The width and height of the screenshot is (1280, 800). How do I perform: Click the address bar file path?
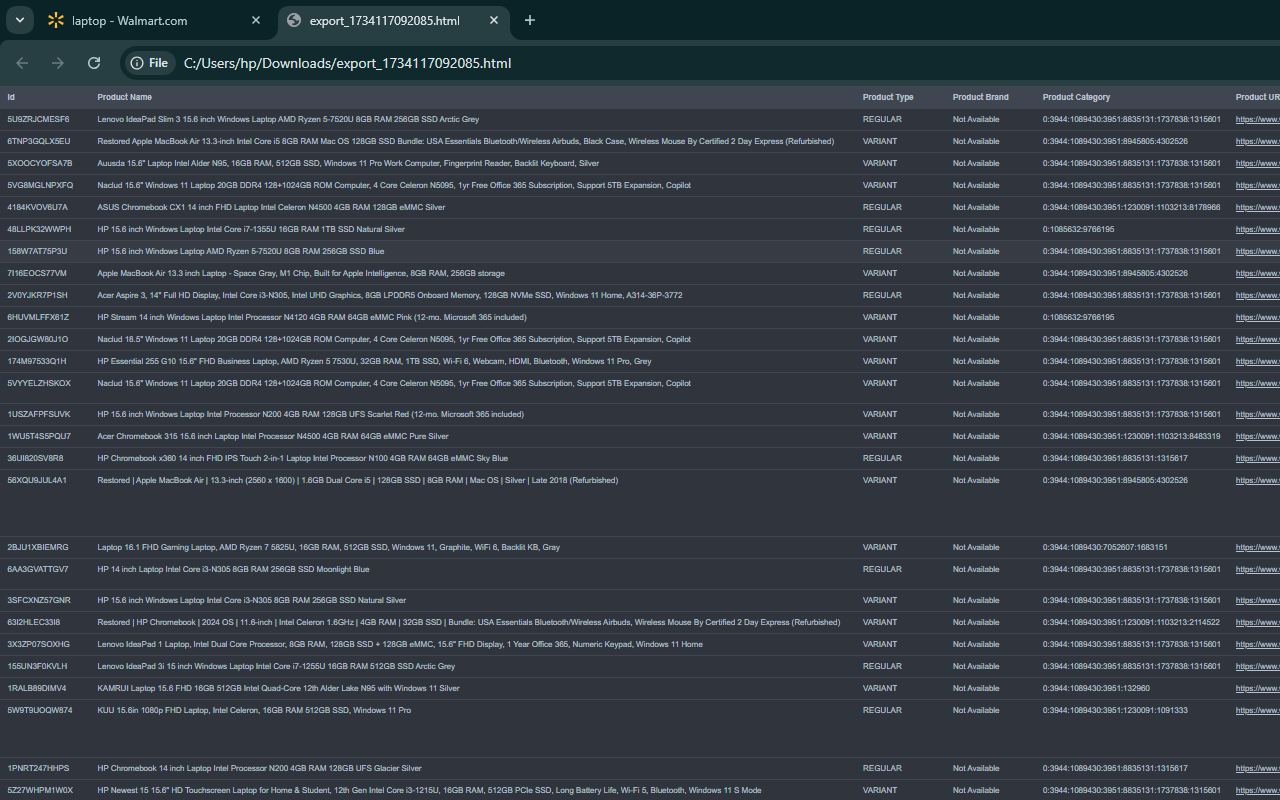tap(347, 63)
